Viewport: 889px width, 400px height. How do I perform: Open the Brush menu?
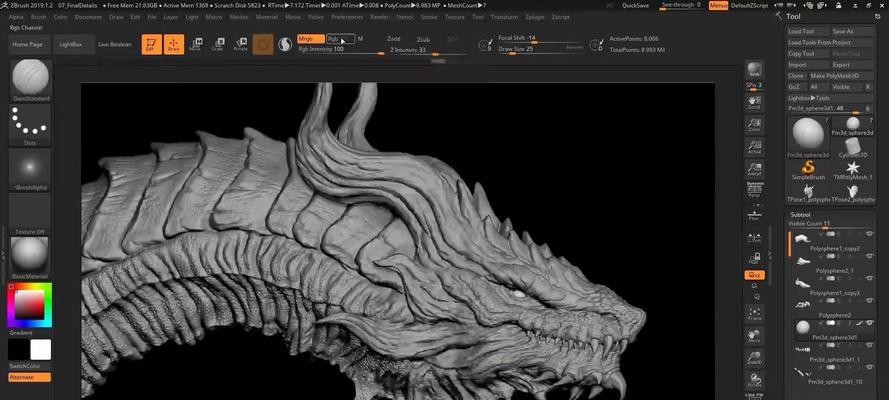point(39,17)
